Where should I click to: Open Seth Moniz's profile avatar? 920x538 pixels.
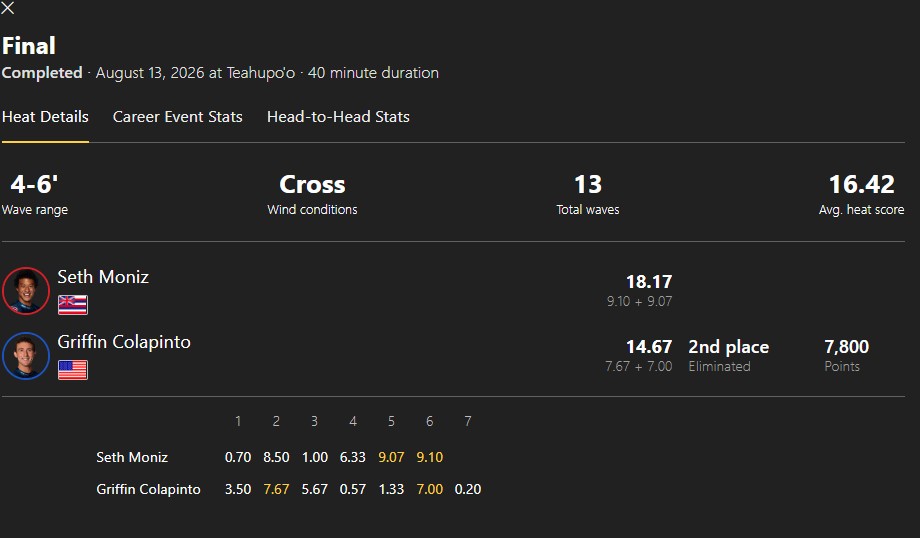[x=26, y=291]
